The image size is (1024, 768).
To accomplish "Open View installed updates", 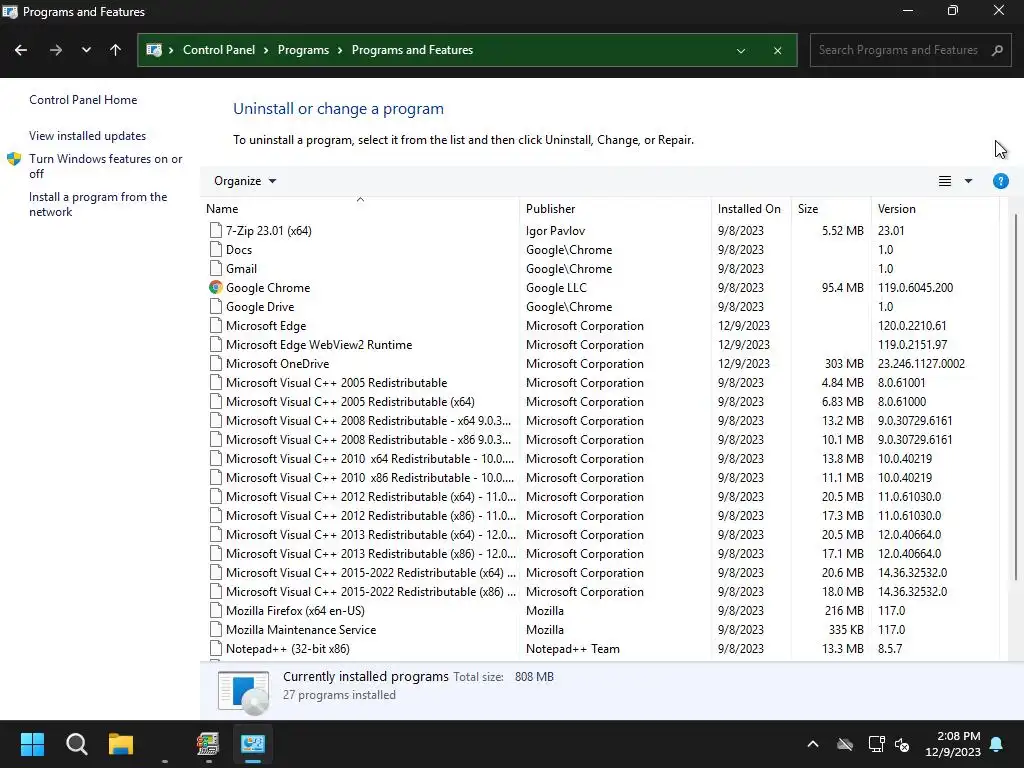I will click(x=88, y=136).
